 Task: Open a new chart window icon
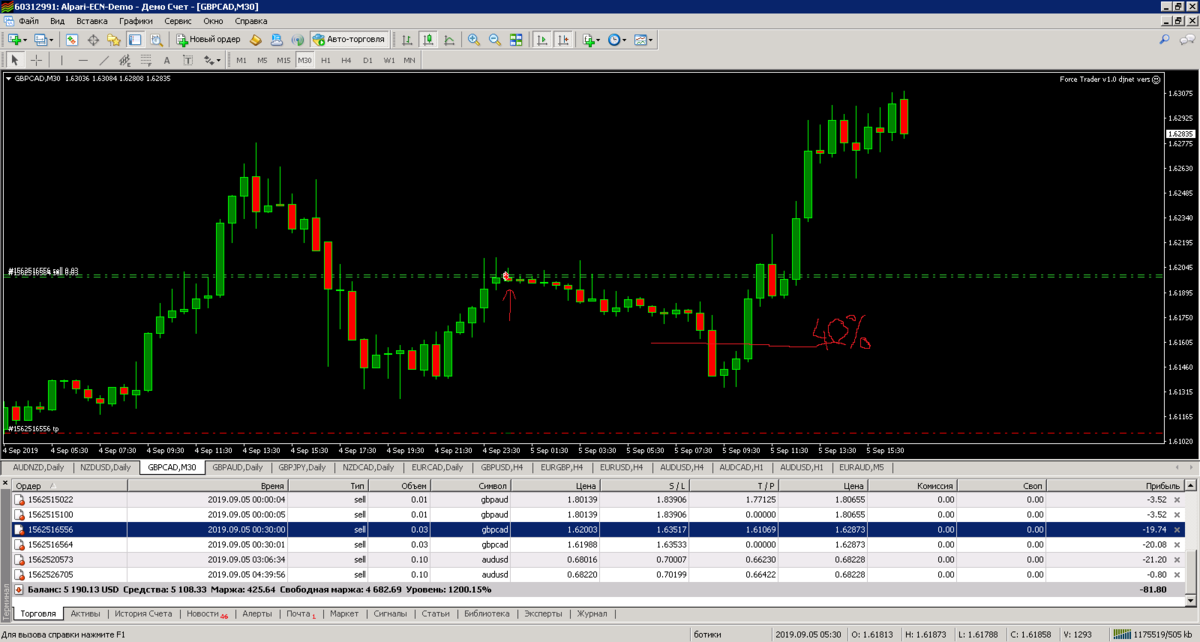(14, 40)
